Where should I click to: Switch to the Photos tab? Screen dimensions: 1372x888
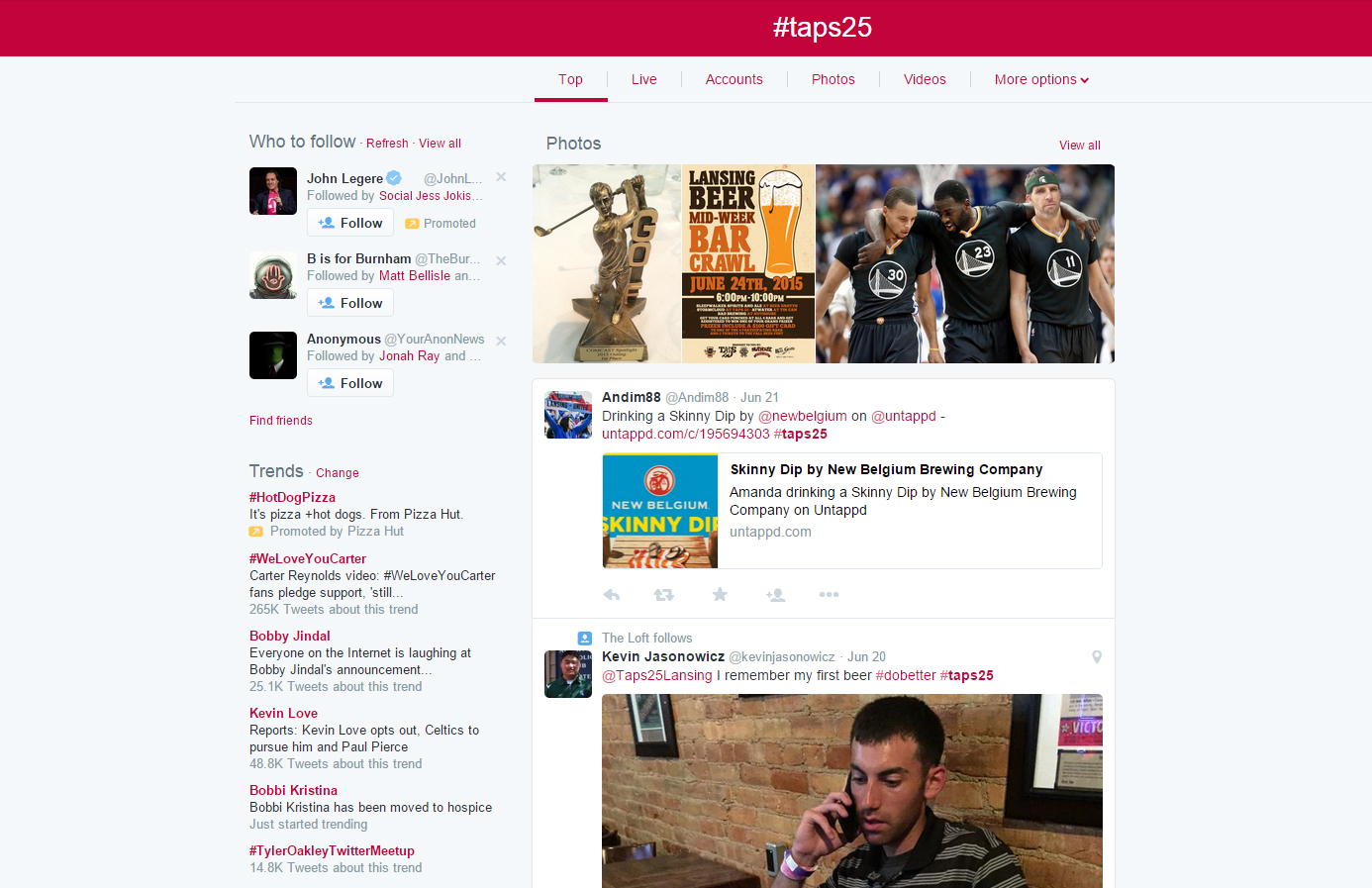point(833,79)
